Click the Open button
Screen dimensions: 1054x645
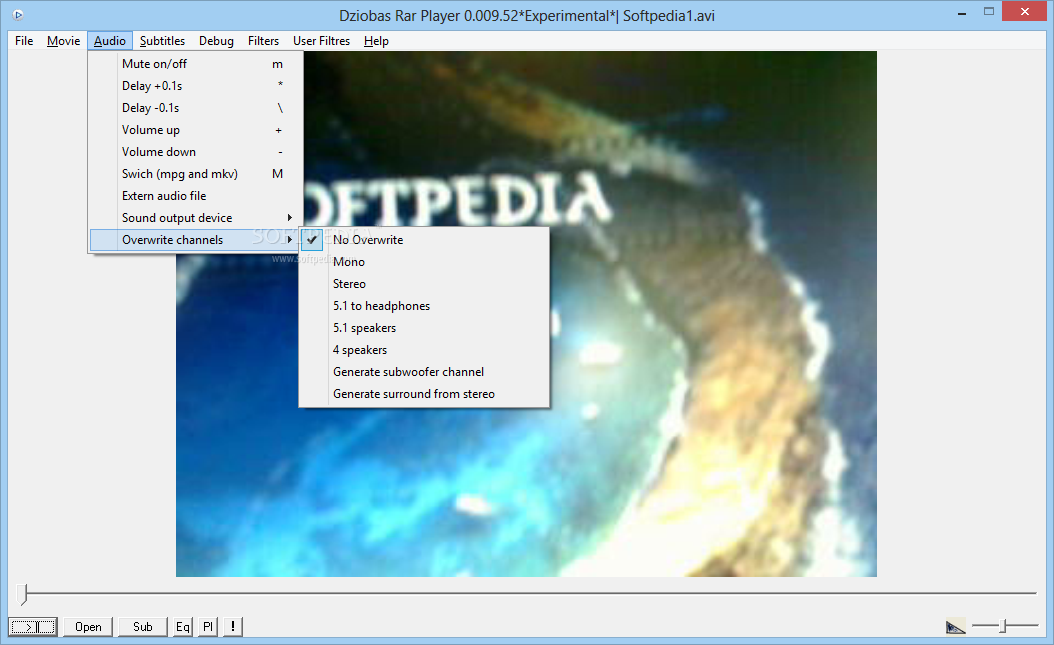88,627
